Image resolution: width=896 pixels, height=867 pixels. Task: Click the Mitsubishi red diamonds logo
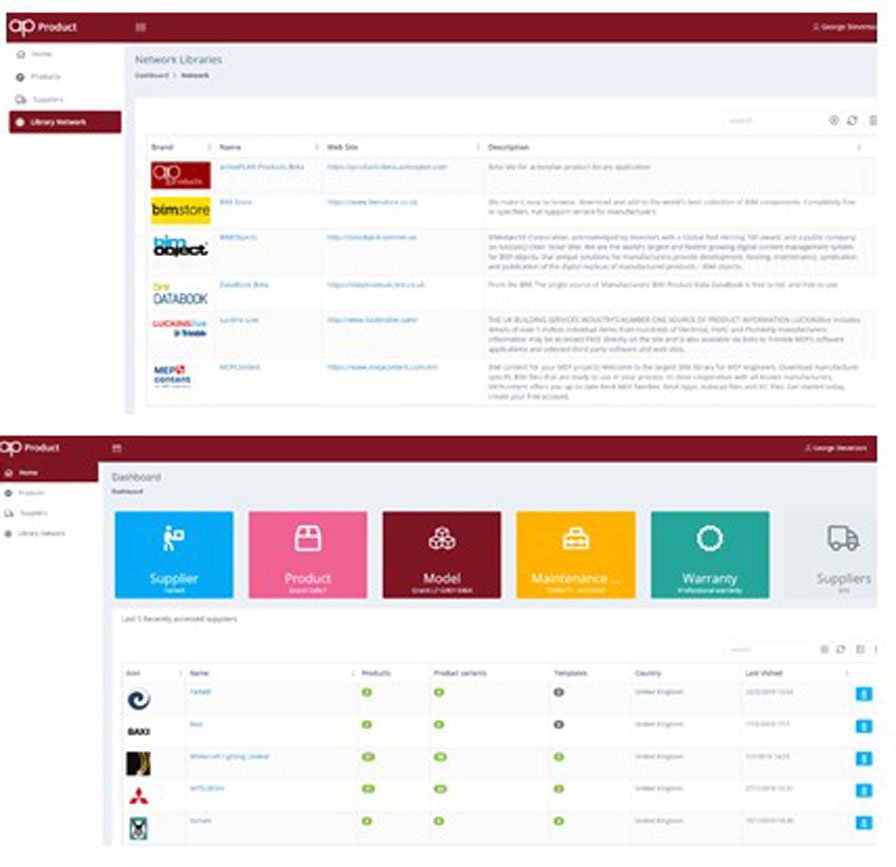coord(138,796)
